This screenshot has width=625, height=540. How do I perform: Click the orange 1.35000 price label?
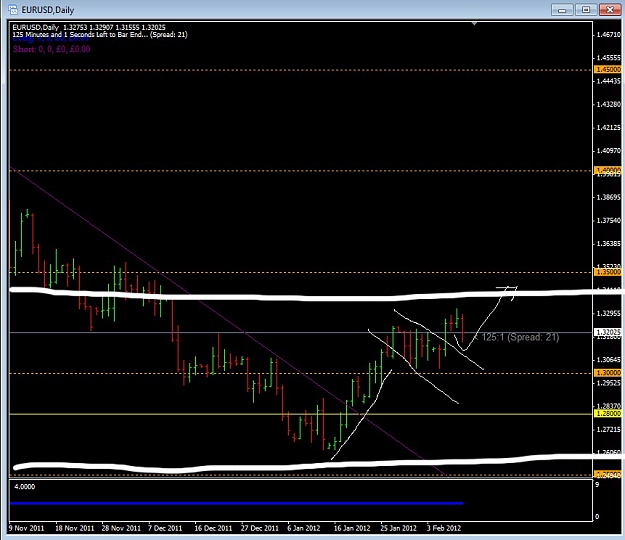click(607, 272)
